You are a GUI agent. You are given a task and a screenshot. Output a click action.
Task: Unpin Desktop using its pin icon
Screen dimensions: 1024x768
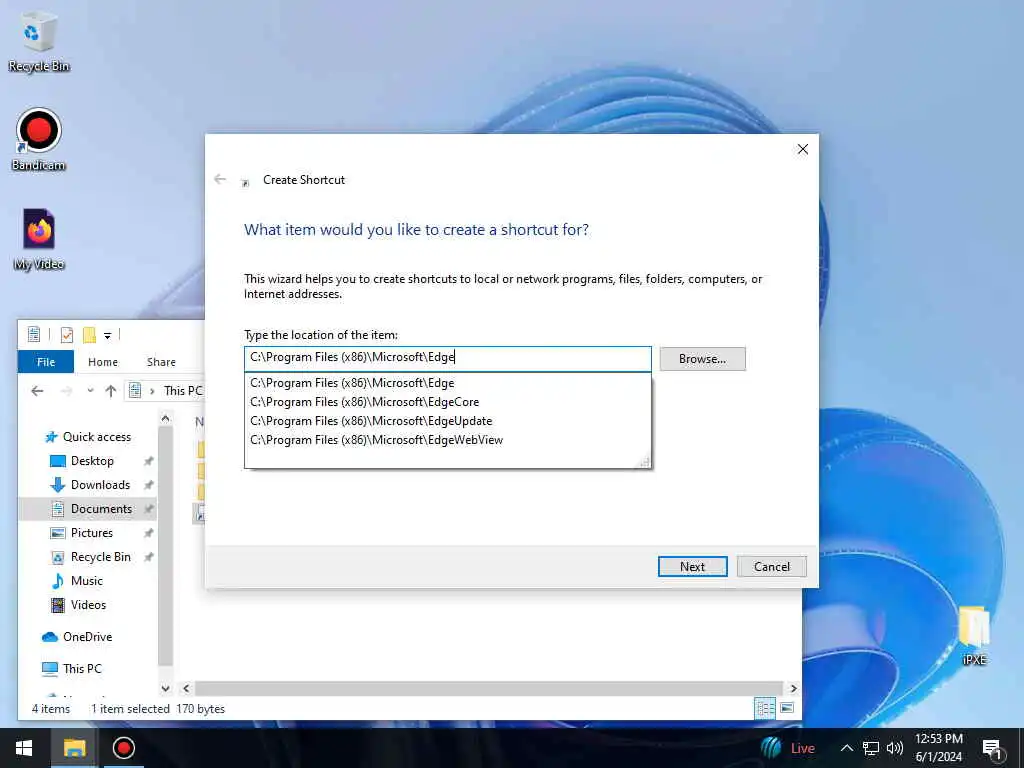pos(148,461)
